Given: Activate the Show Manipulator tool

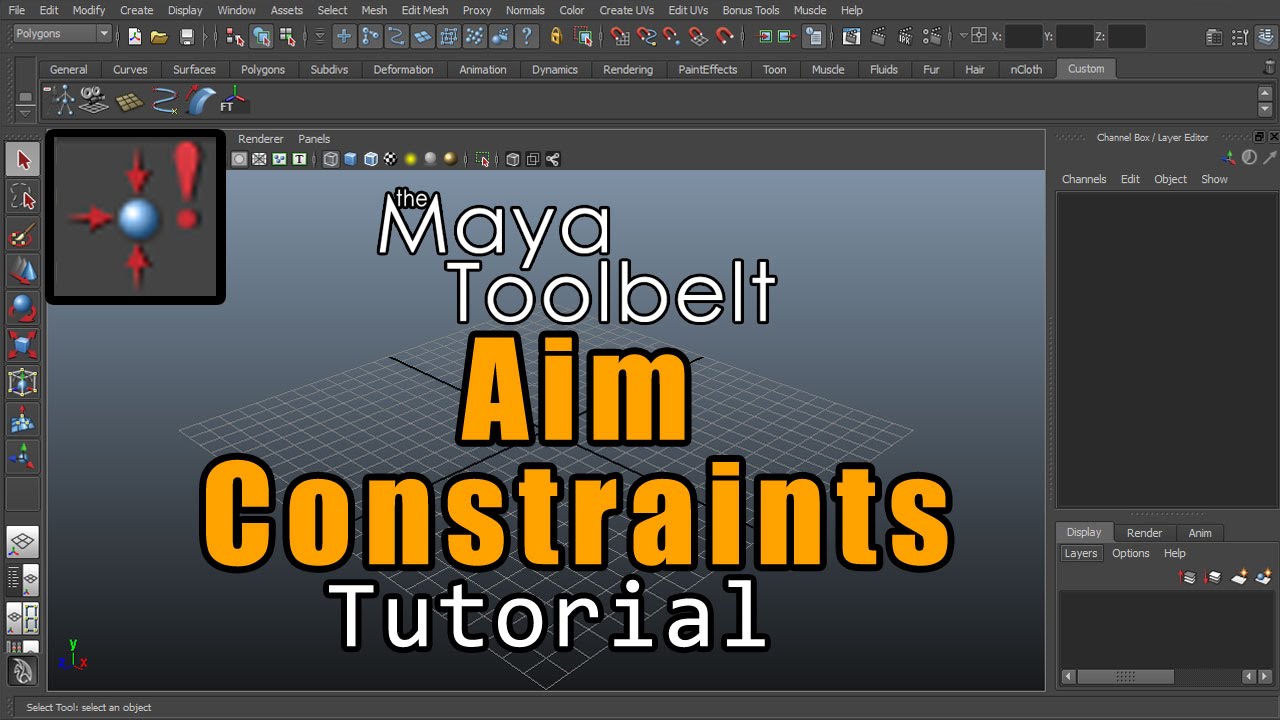Looking at the screenshot, I should [x=23, y=457].
